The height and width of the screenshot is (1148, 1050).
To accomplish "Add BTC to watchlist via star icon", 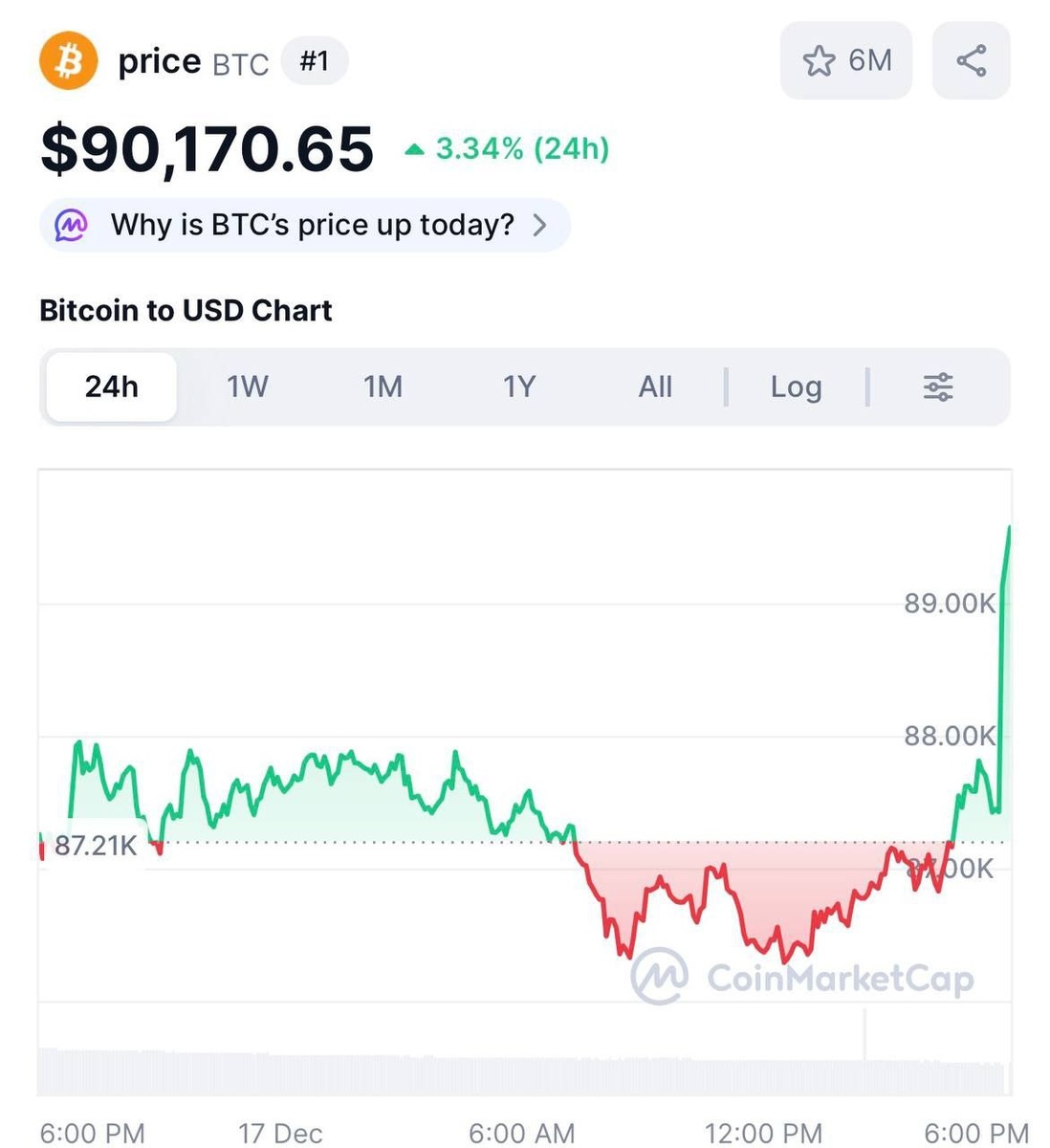I will (x=819, y=61).
